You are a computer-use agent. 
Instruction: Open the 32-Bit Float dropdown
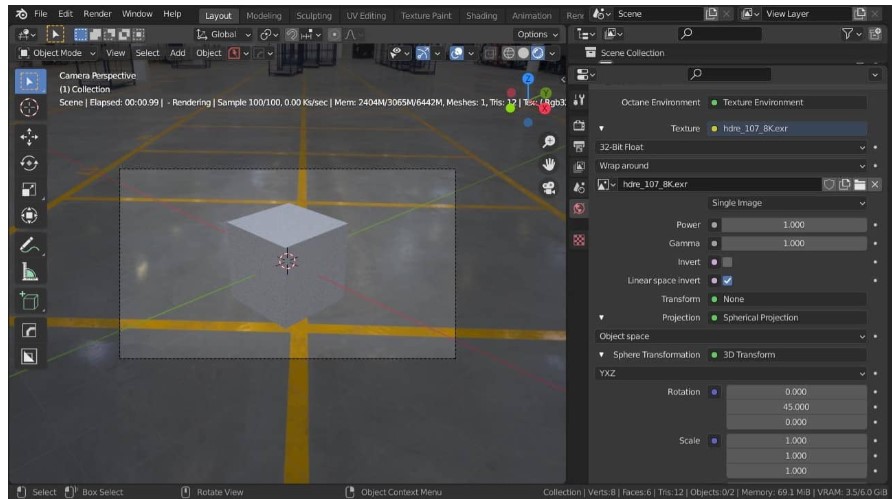[730, 147]
